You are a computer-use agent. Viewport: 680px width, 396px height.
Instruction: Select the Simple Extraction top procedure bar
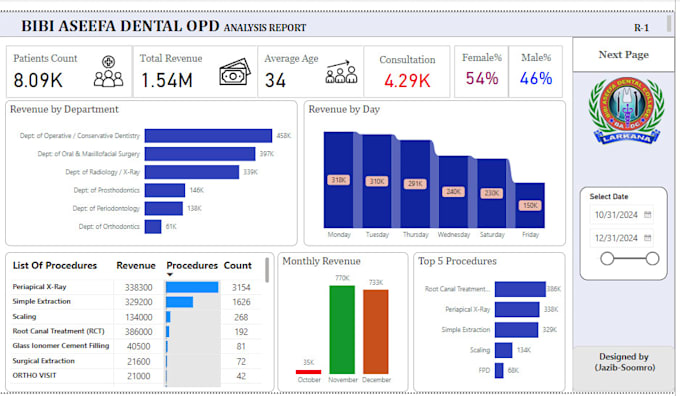[516, 330]
